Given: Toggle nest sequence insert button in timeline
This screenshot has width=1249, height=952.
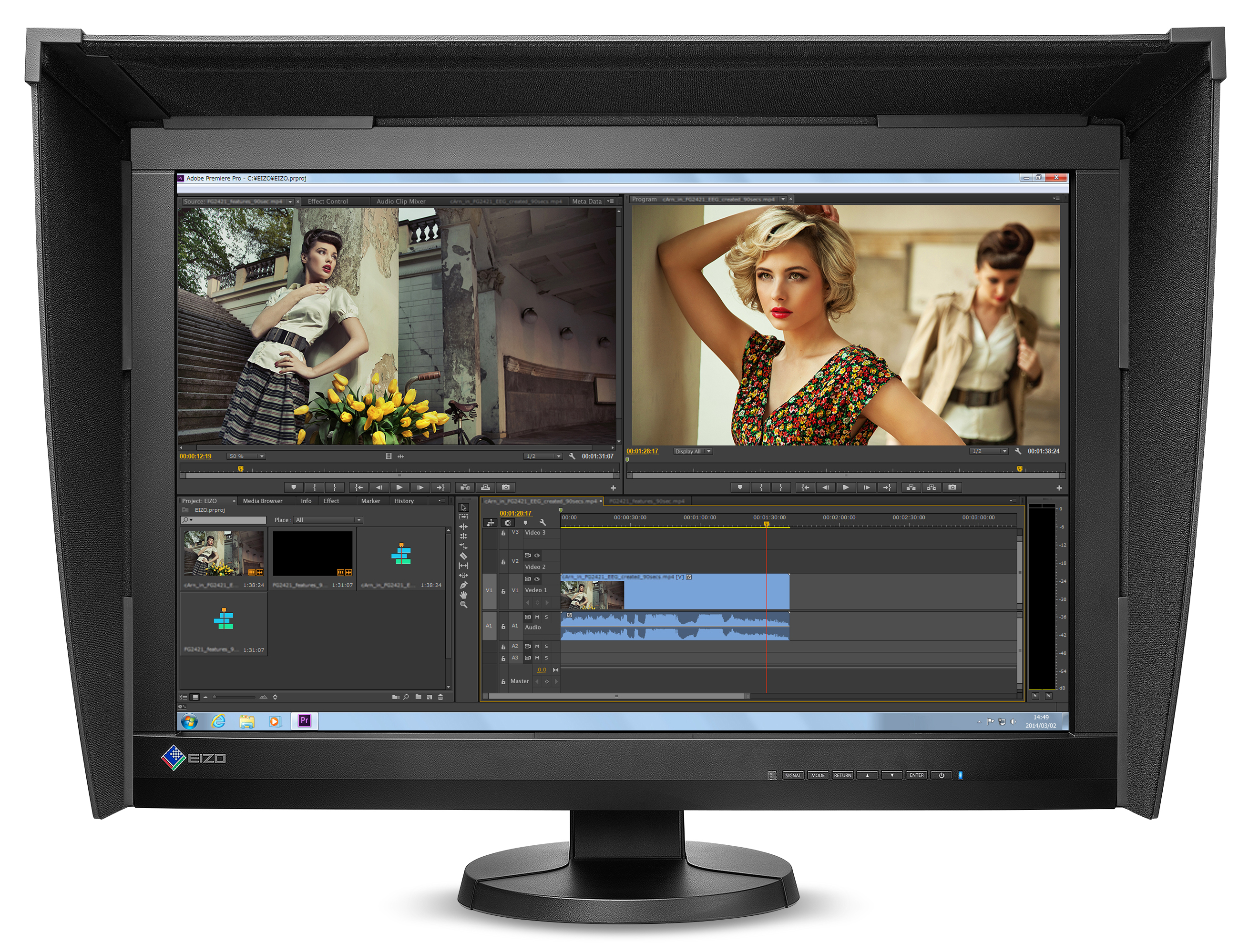Looking at the screenshot, I should pyautogui.click(x=491, y=523).
